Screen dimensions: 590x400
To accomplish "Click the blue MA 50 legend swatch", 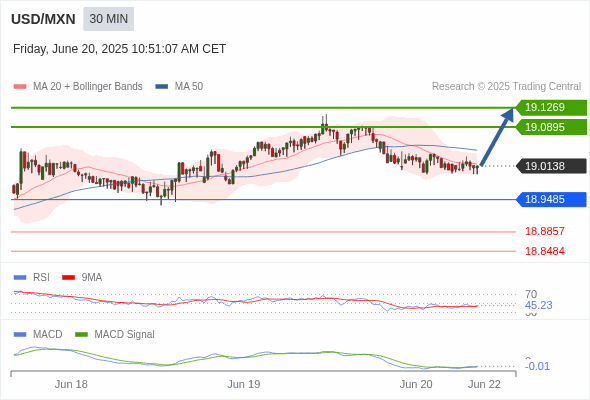I will pos(162,87).
